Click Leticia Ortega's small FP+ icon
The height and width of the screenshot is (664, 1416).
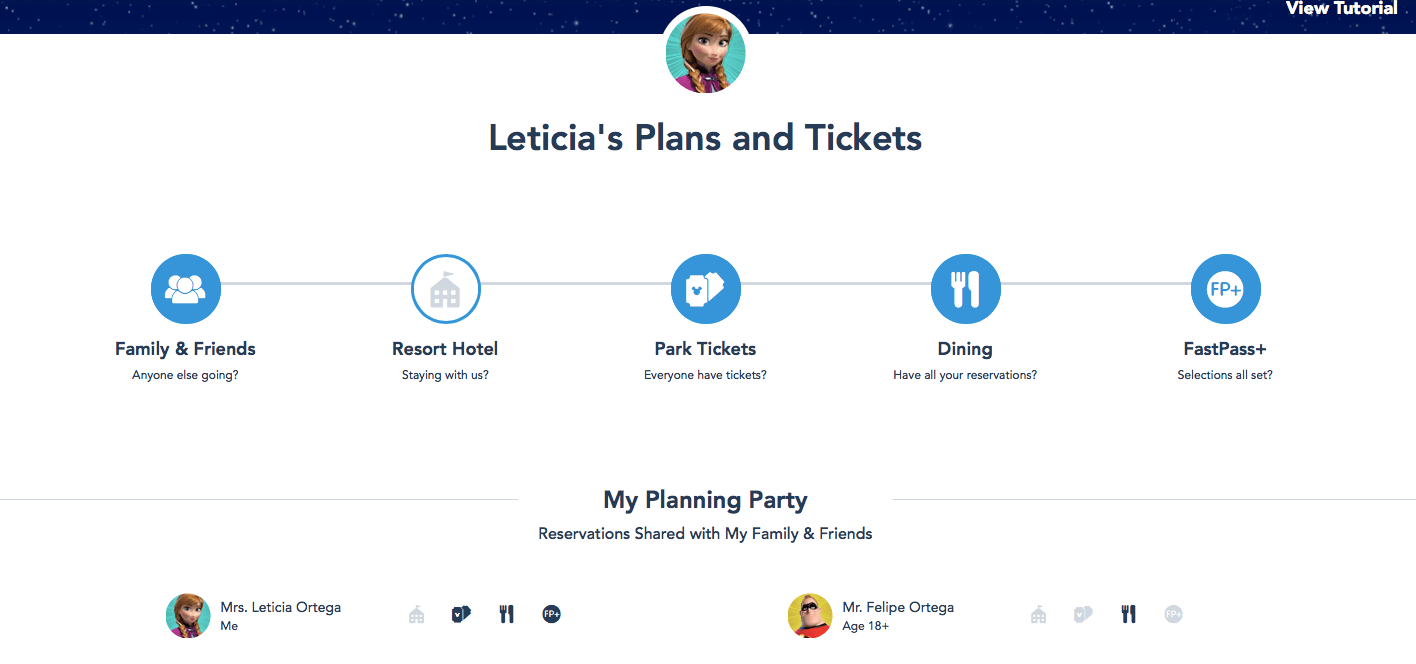pos(551,614)
